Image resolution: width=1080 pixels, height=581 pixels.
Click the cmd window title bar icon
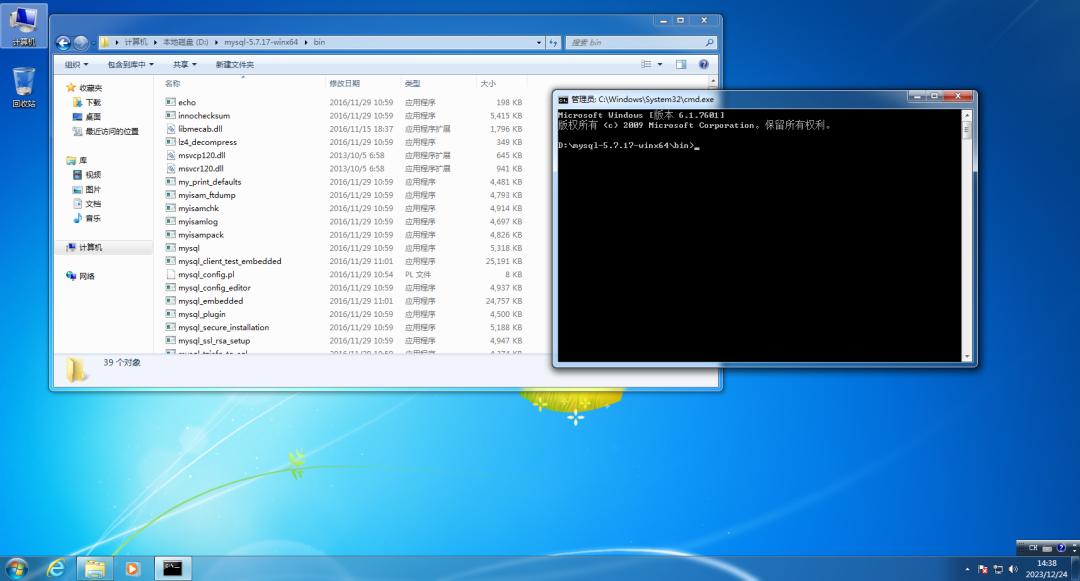tap(563, 100)
